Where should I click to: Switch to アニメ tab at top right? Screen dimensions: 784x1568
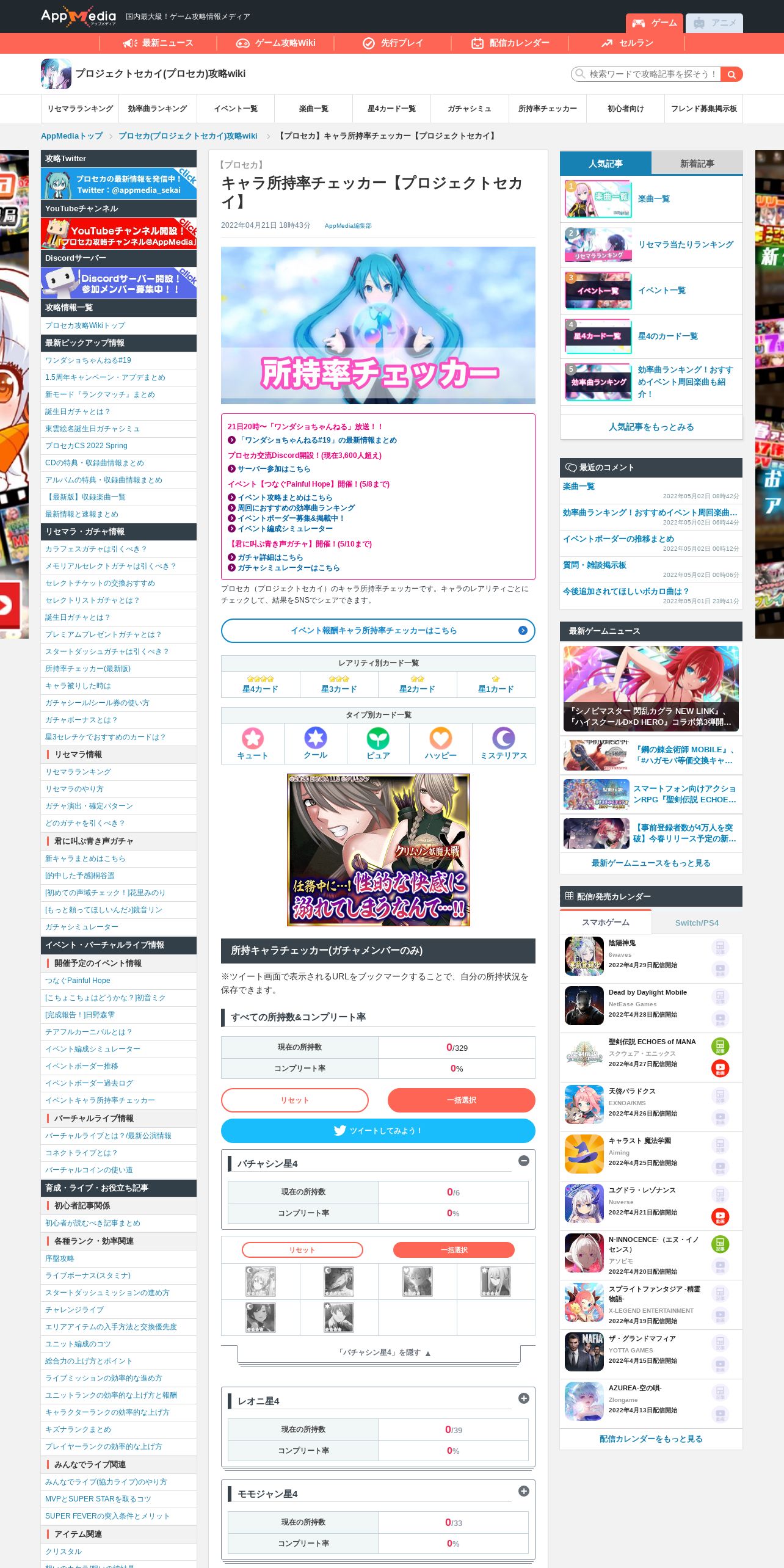[714, 23]
